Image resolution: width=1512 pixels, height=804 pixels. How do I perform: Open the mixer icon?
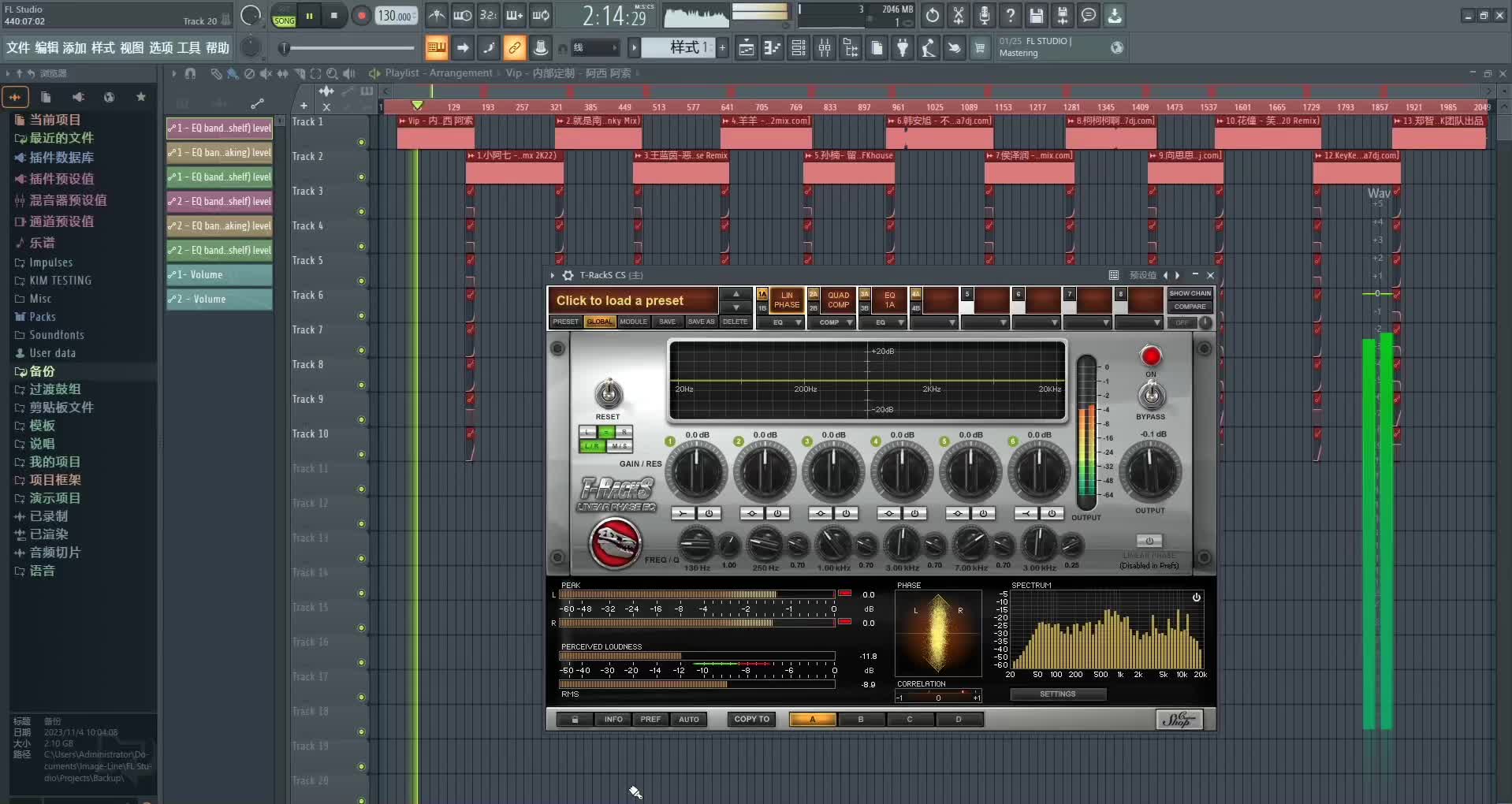click(825, 48)
